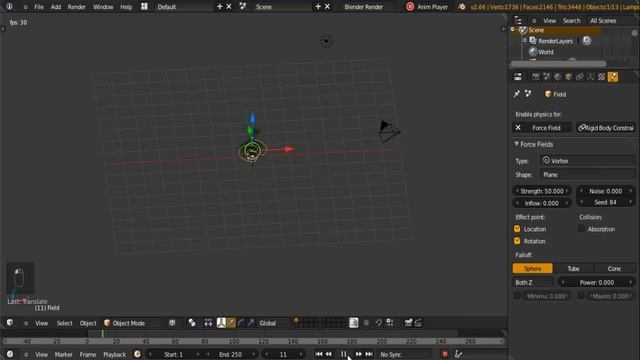Click the properties editor type icon

(518, 77)
